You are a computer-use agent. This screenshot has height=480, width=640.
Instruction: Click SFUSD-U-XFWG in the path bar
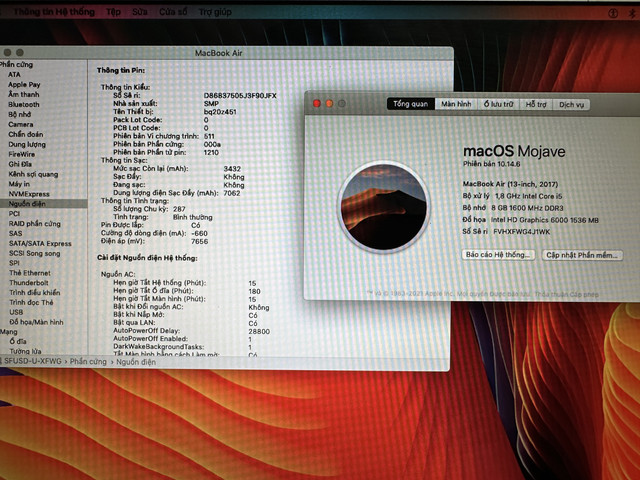pyautogui.click(x=32, y=362)
